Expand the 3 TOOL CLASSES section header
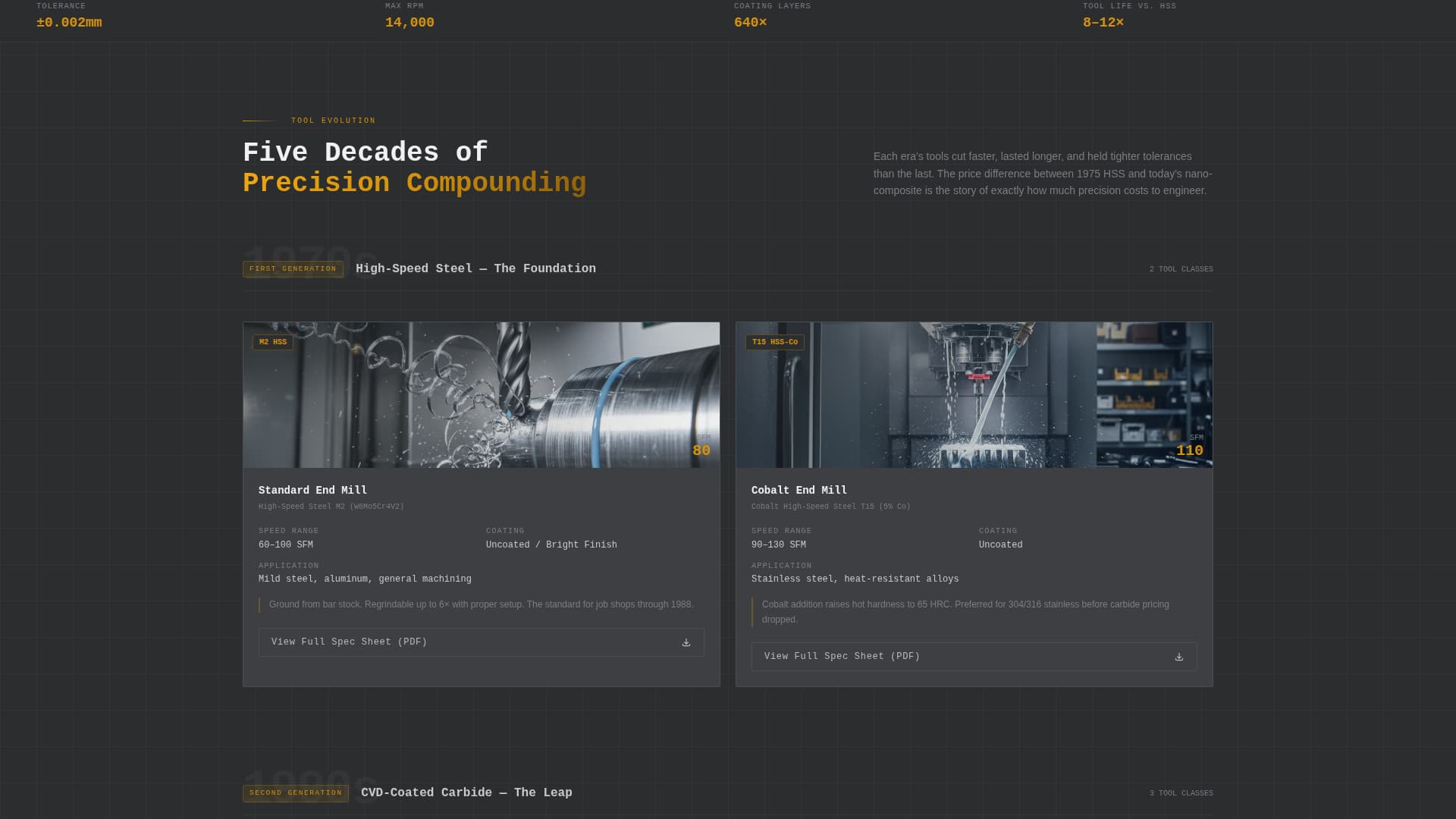The width and height of the screenshot is (1456, 819). click(x=1181, y=792)
